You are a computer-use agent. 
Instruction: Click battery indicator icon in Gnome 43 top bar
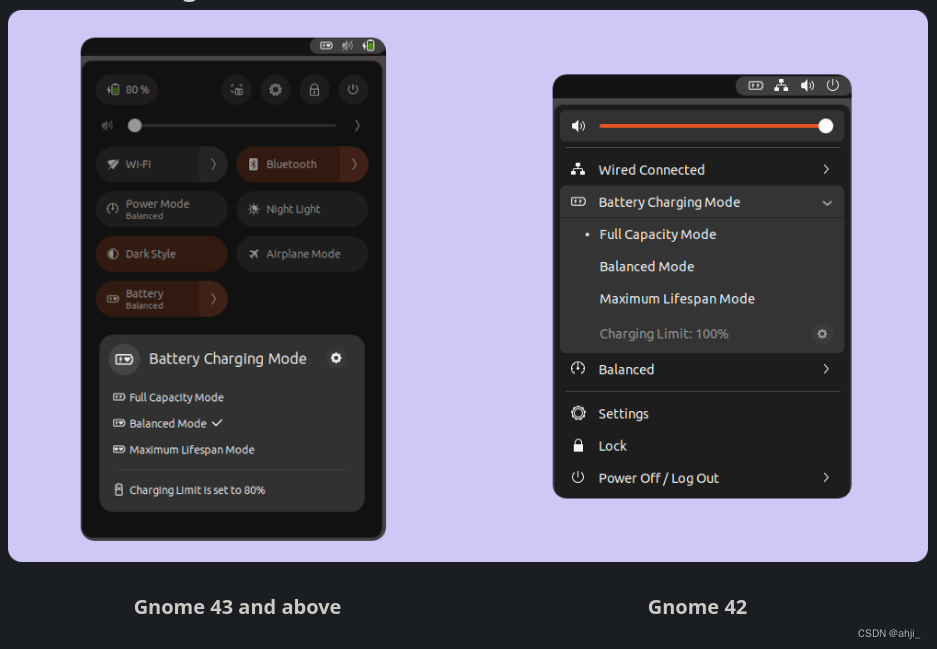(326, 45)
